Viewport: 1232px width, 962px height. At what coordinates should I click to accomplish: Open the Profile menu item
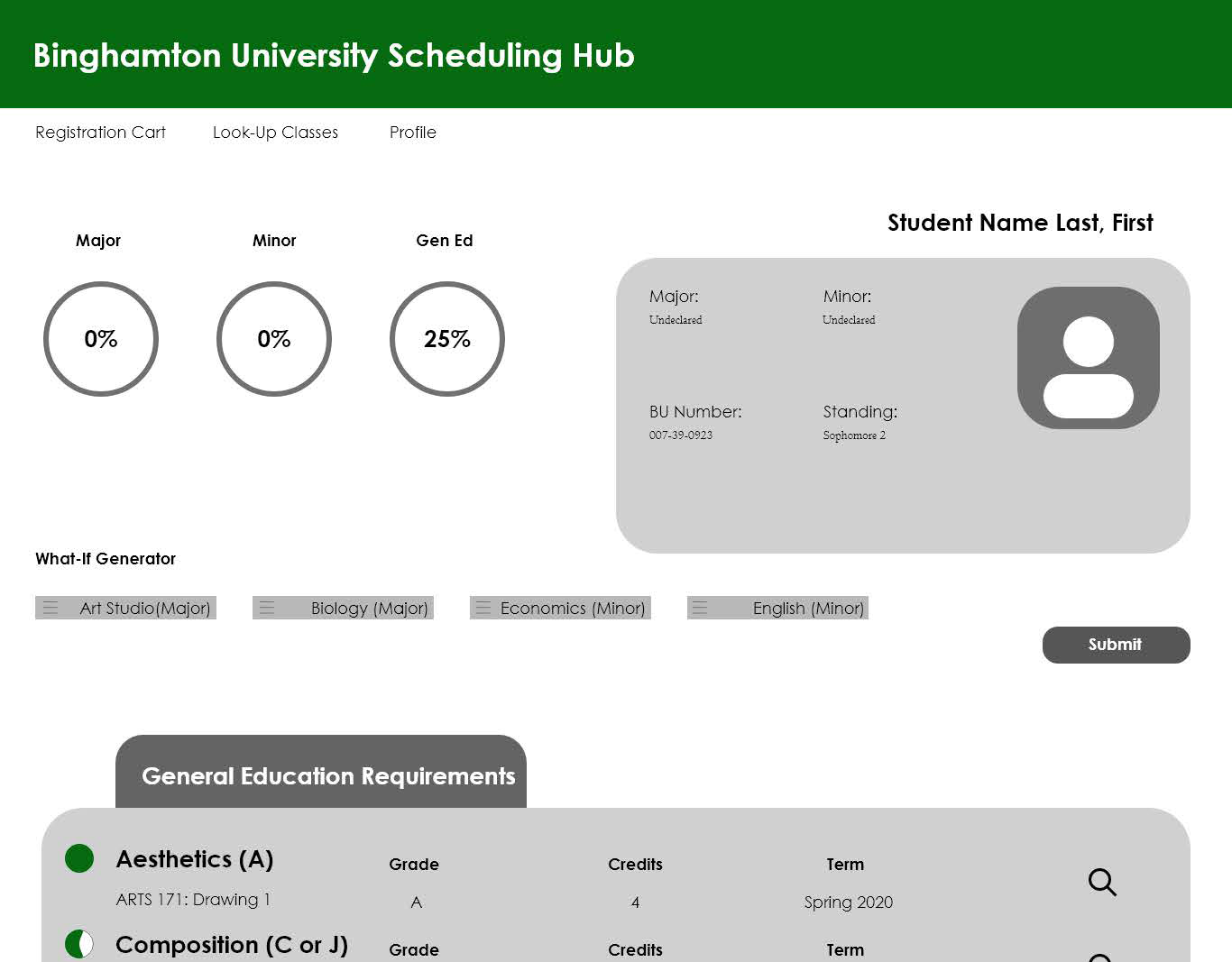[413, 133]
